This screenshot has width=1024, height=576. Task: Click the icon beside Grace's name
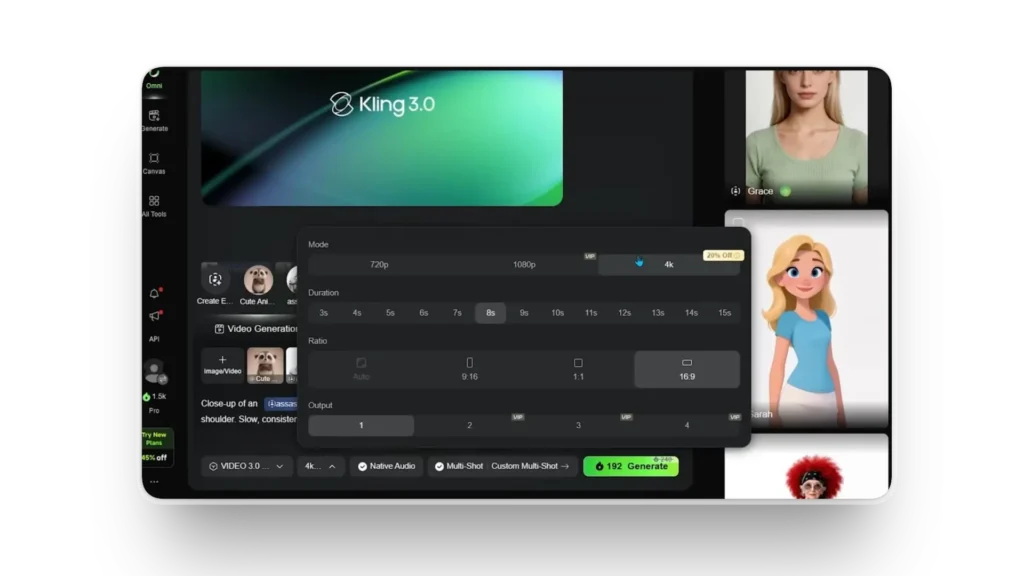(735, 191)
